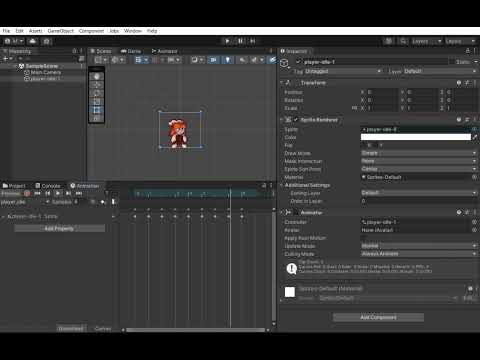Viewport: 480px width, 360px height.
Task: Open the Help menu
Action: click(x=152, y=31)
